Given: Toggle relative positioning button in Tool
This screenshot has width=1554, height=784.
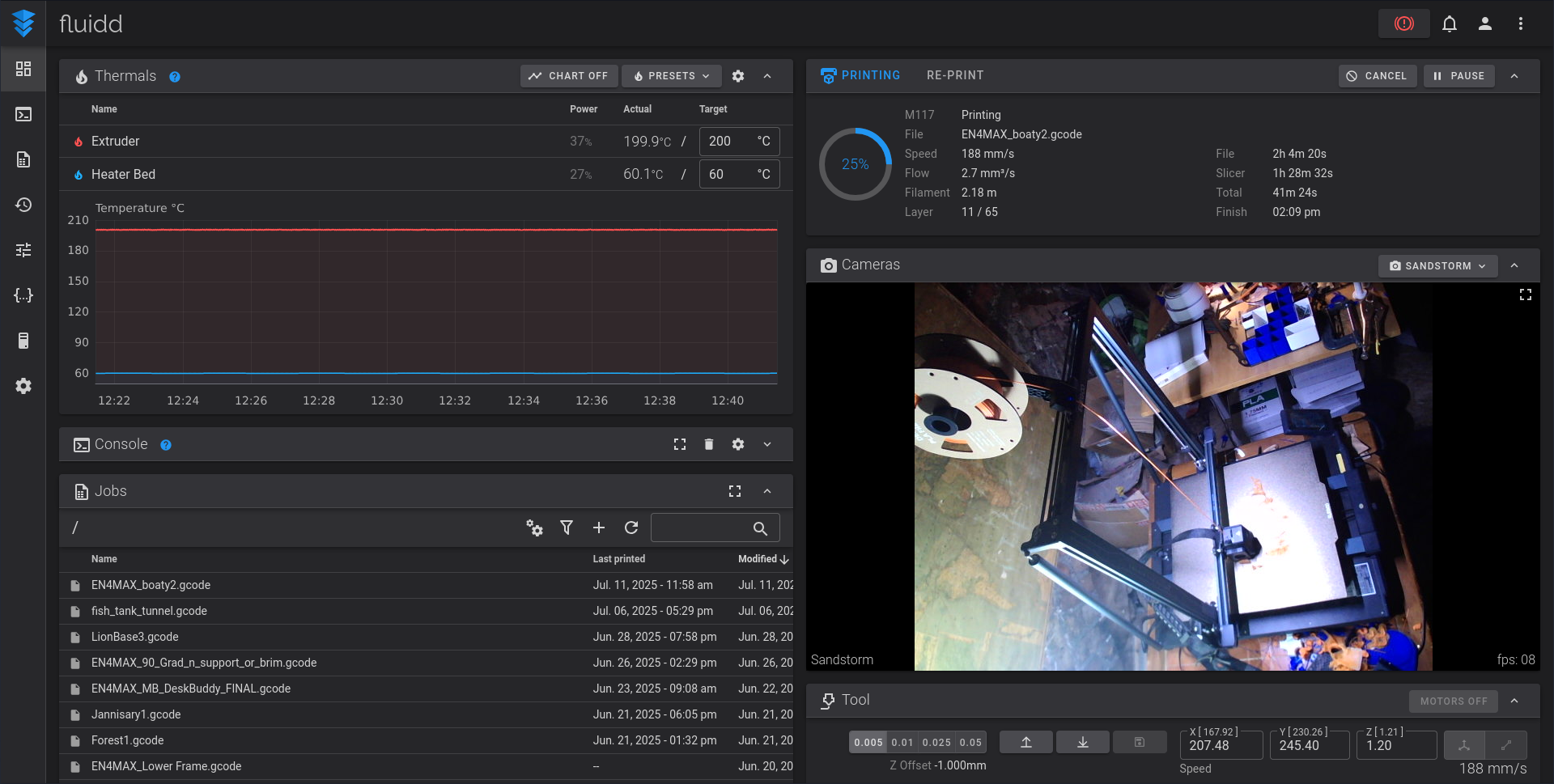Looking at the screenshot, I should [1506, 745].
